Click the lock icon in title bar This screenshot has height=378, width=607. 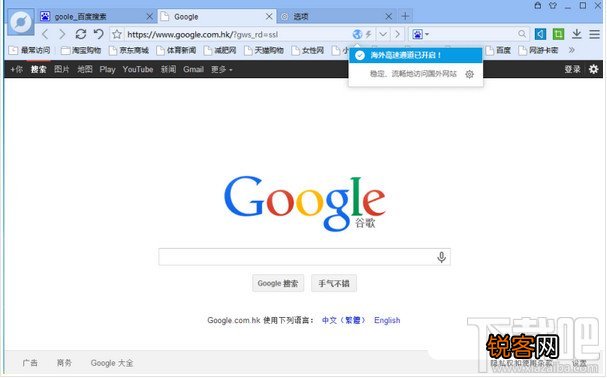537,5
